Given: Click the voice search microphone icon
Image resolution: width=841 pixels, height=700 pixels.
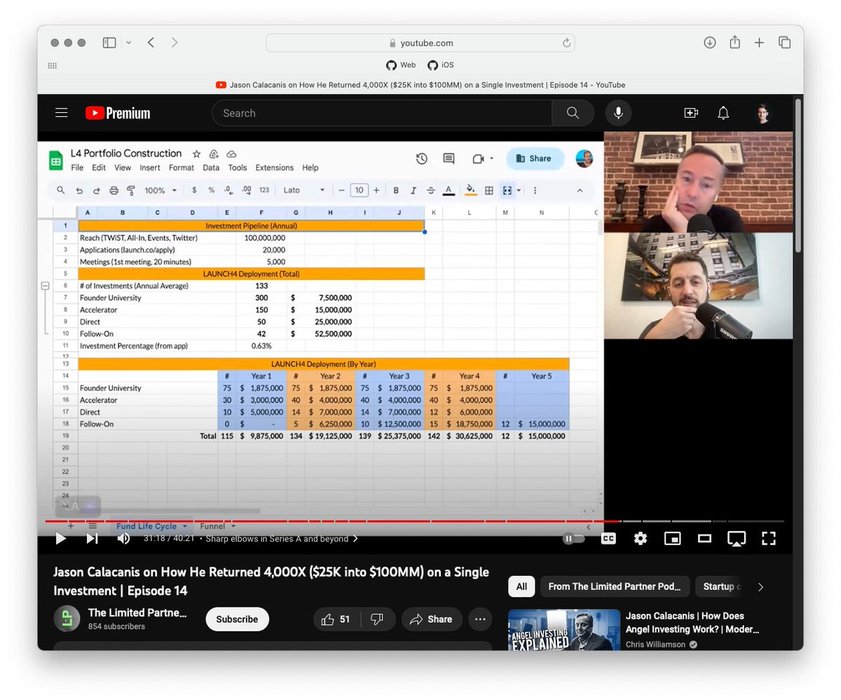Looking at the screenshot, I should pos(618,113).
